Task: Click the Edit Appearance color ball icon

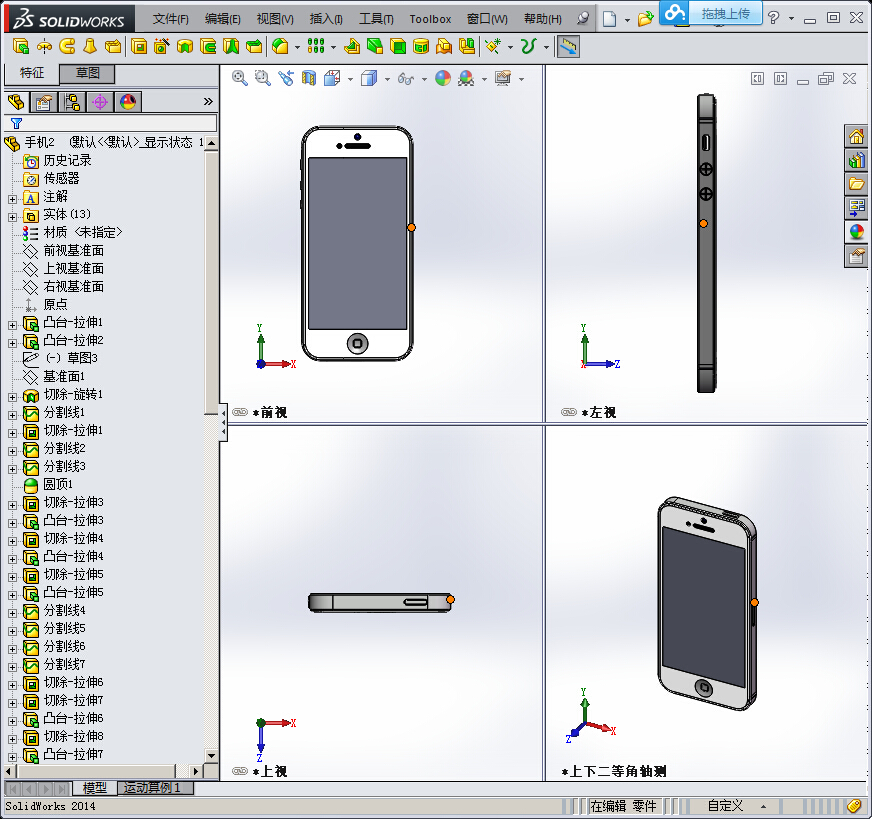Action: click(443, 78)
